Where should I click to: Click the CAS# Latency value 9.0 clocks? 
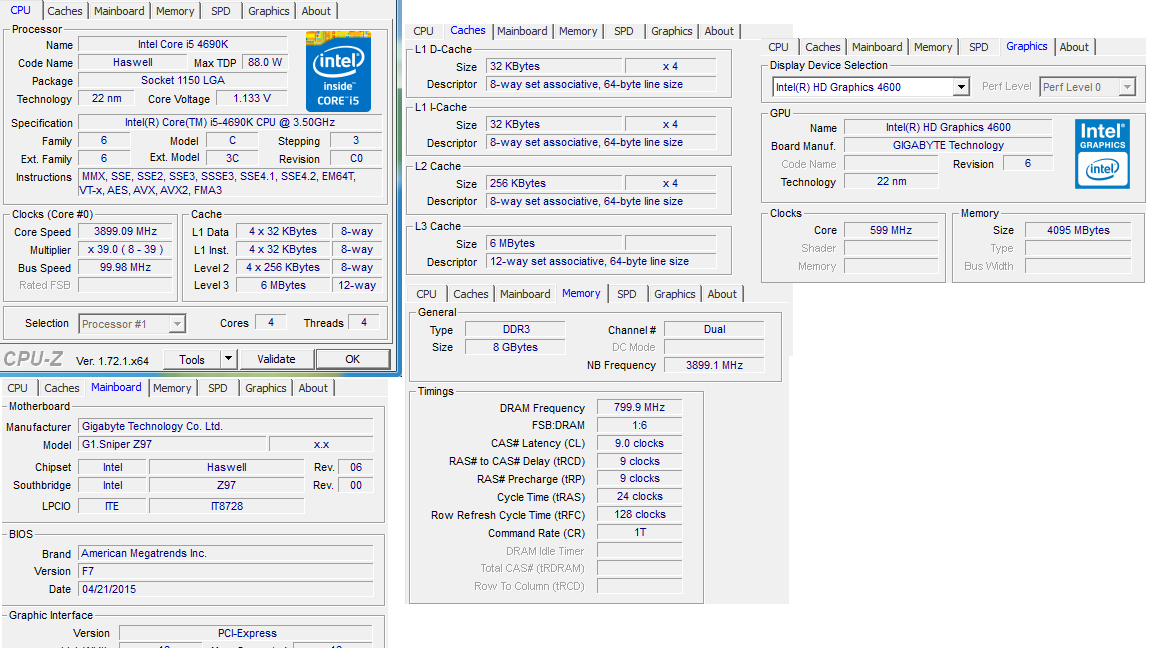point(639,444)
